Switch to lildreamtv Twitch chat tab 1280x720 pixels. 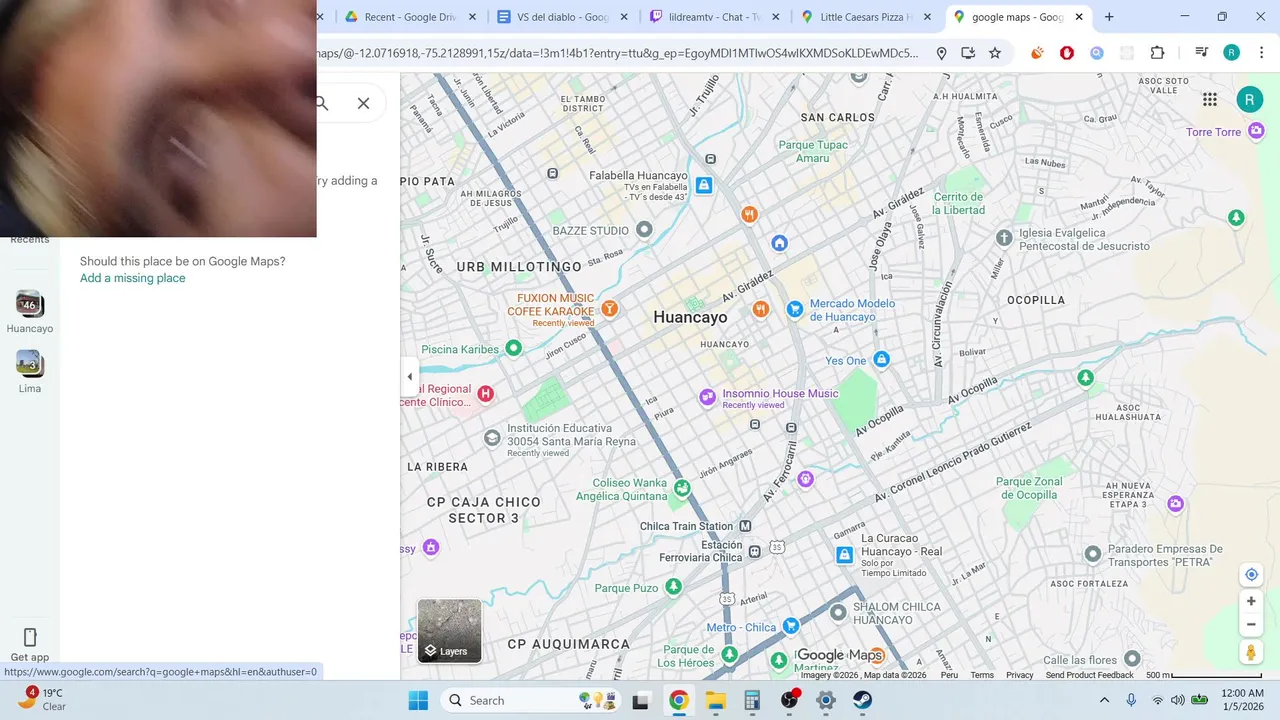(714, 17)
